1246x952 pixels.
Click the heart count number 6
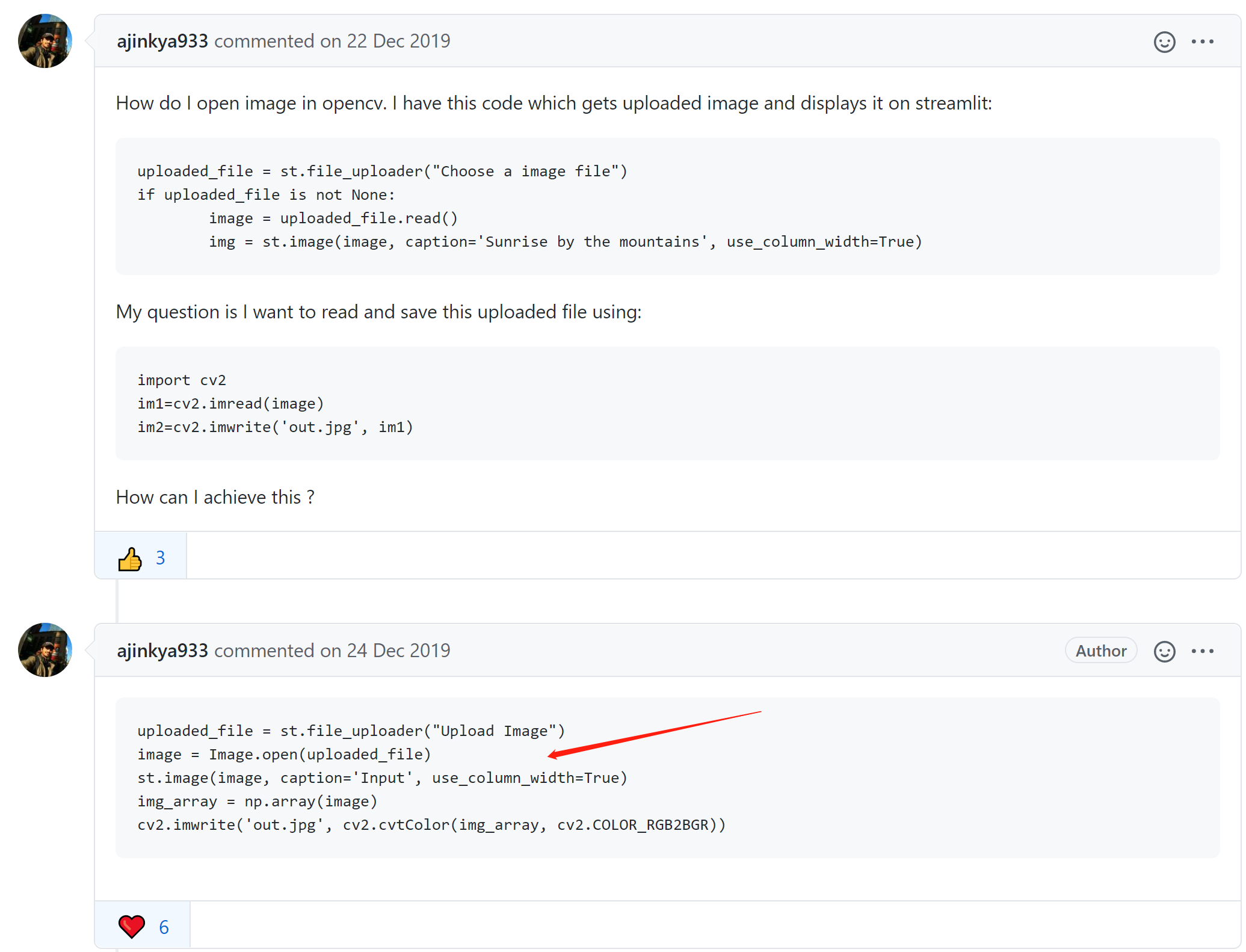point(164,927)
